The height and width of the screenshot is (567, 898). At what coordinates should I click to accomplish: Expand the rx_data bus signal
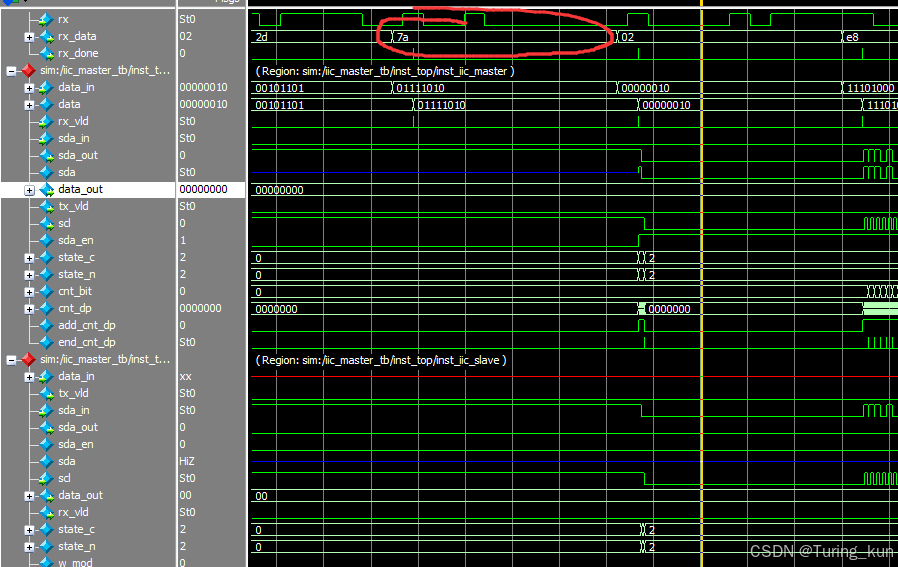pyautogui.click(x=29, y=37)
